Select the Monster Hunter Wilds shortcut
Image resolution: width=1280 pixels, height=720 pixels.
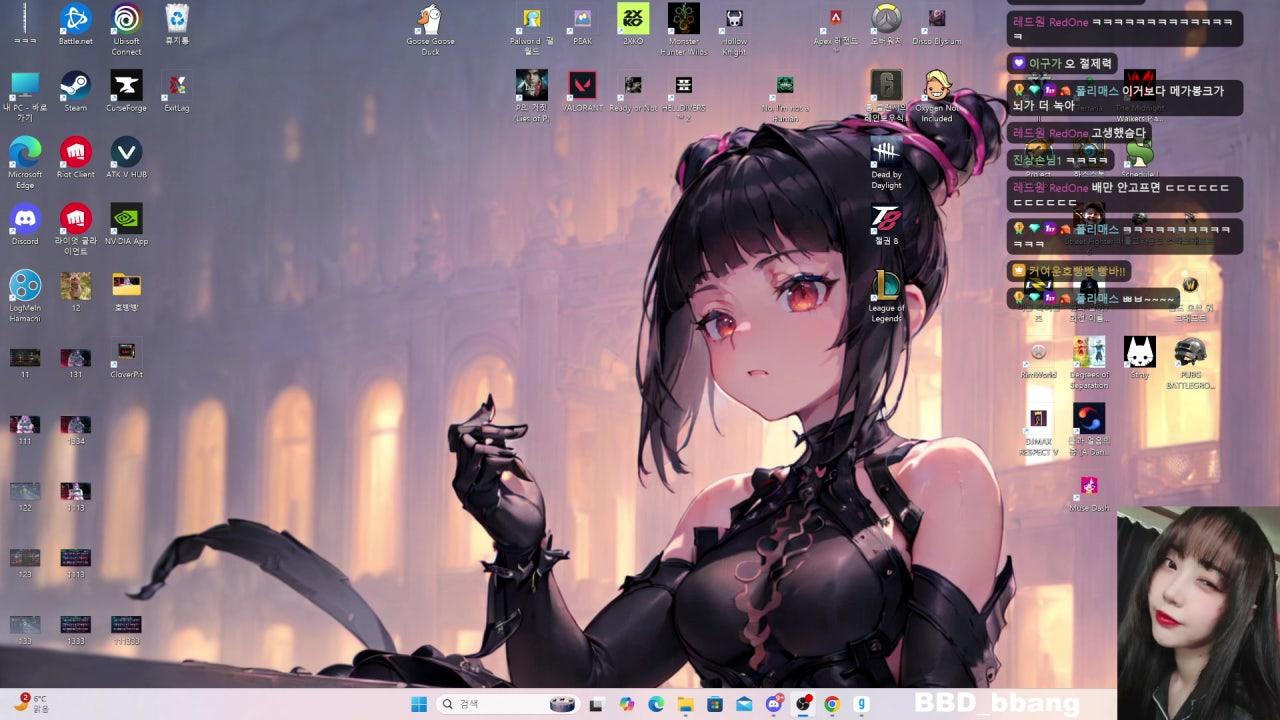tap(684, 28)
